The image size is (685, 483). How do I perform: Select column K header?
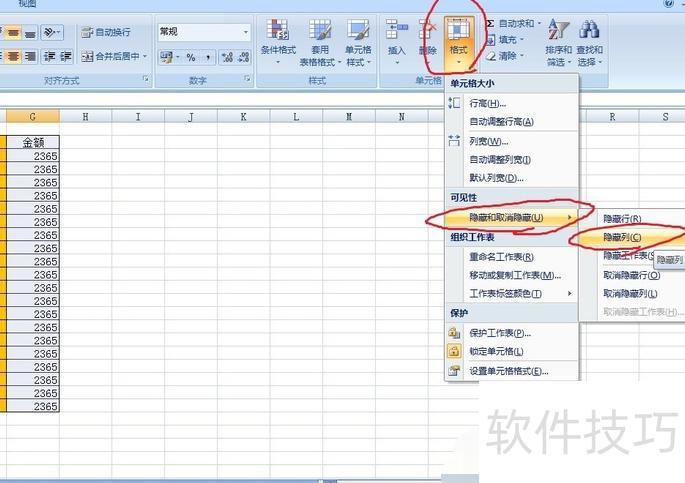point(243,117)
